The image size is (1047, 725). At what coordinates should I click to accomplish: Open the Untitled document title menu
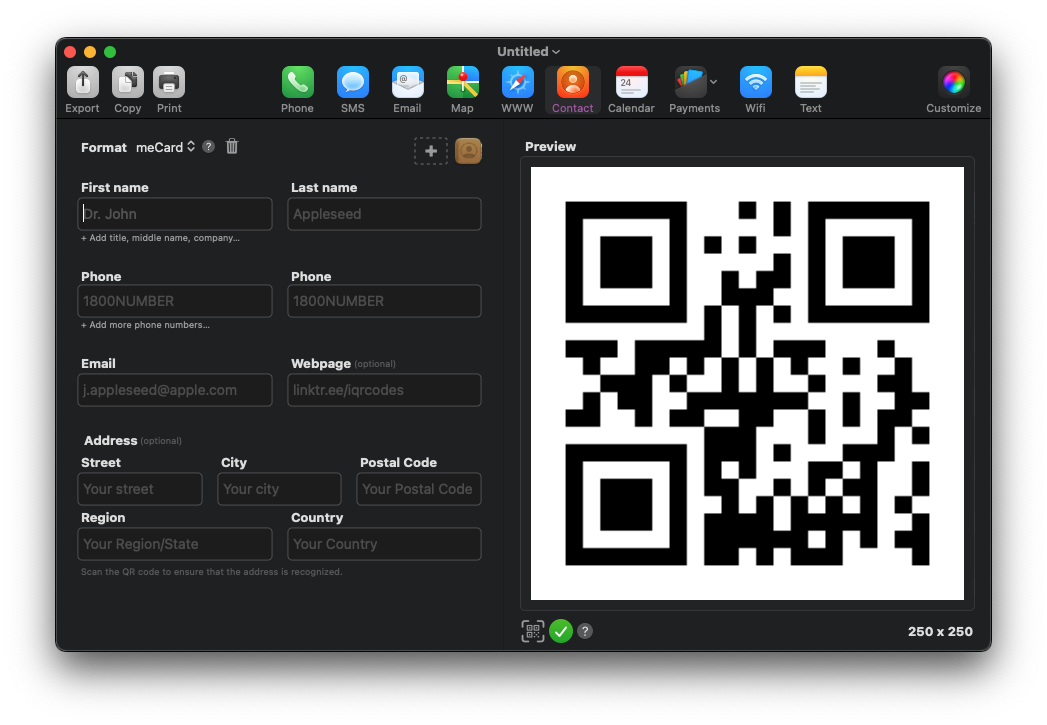tap(528, 51)
